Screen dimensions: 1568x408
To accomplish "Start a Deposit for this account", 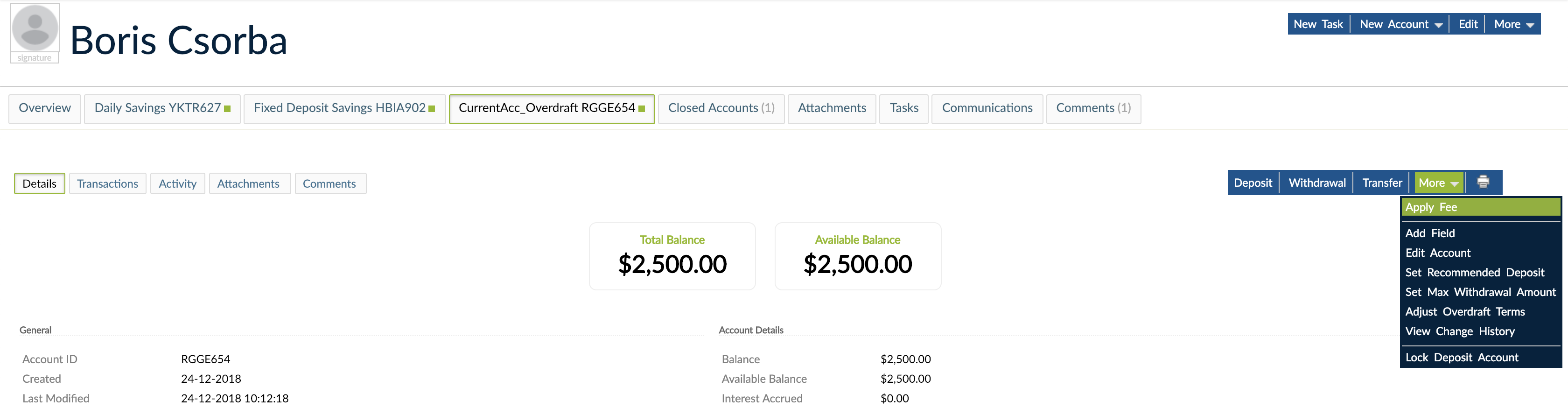I will 1252,182.
